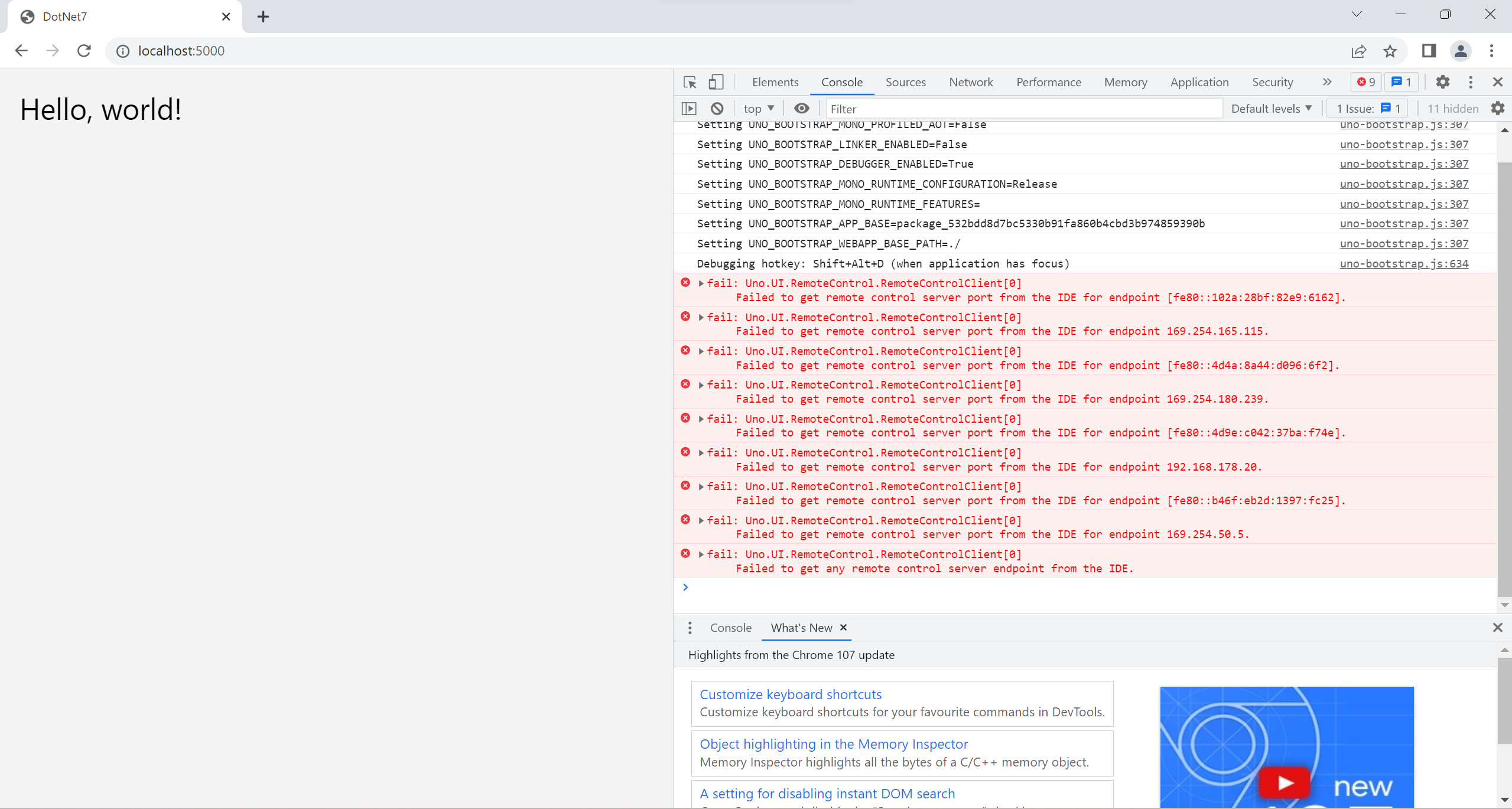Open the Default levels dropdown
1512x809 pixels.
click(x=1271, y=108)
